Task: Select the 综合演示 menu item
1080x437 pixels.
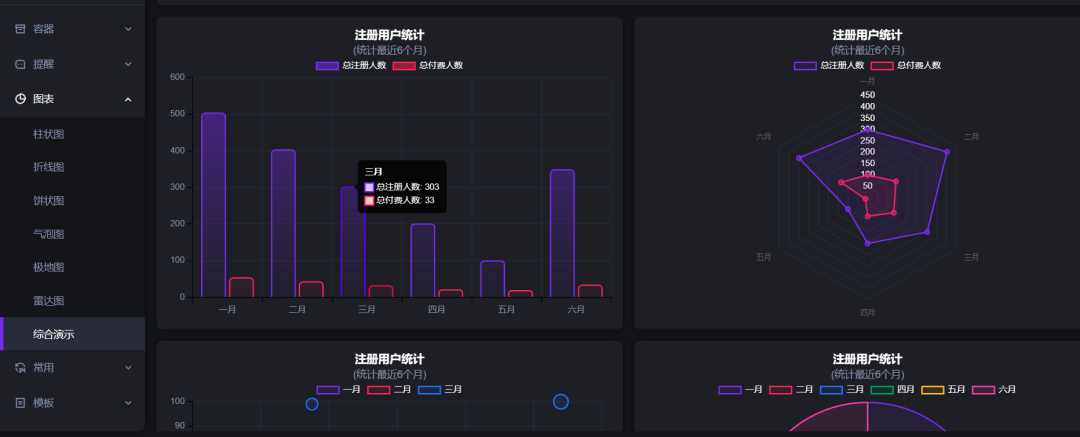Action: pos(72,334)
